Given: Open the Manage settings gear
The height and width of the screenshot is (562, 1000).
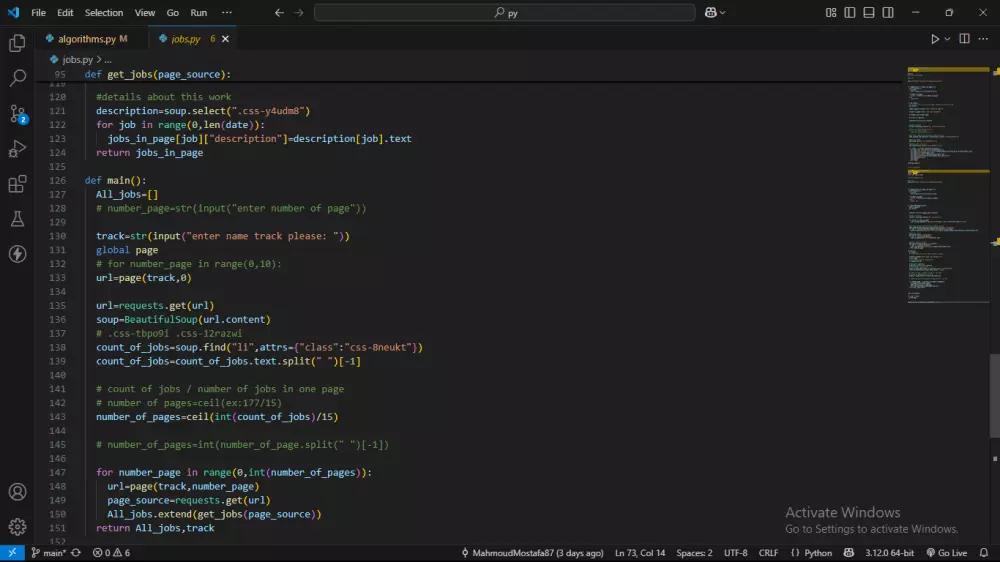Looking at the screenshot, I should click(17, 526).
